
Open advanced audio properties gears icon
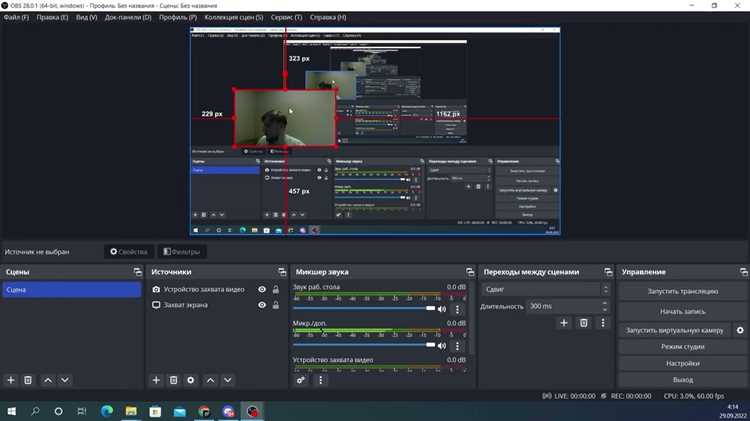point(300,380)
